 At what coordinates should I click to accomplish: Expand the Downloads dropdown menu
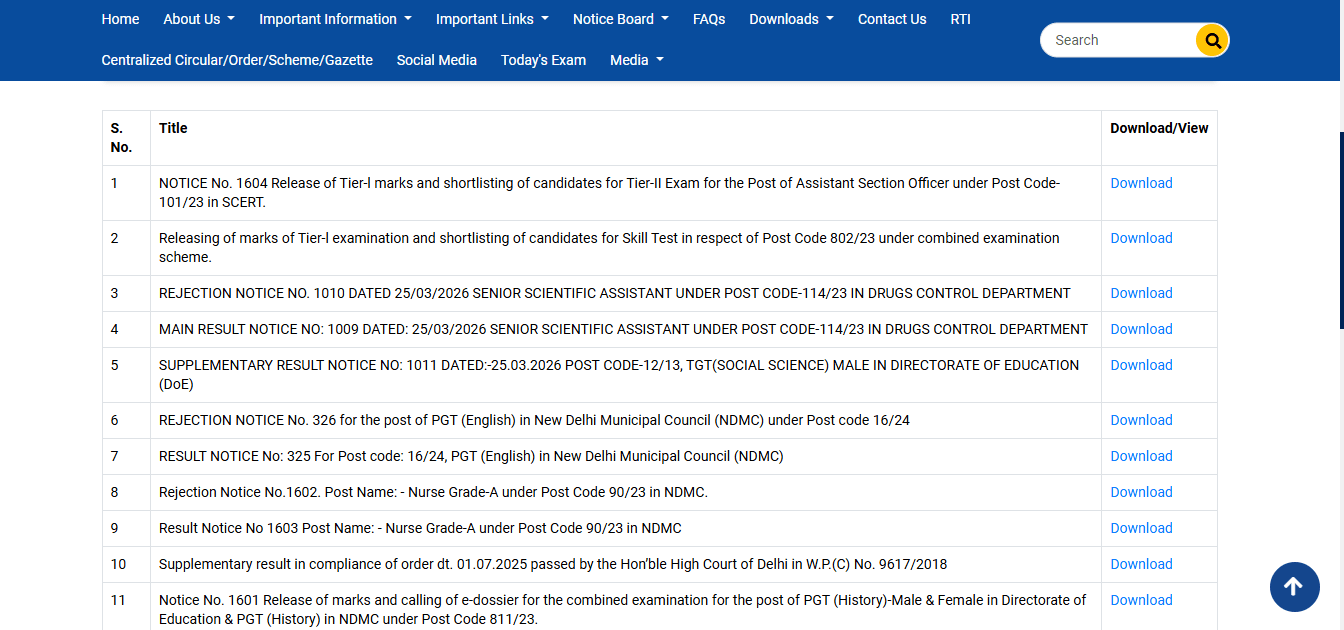pyautogui.click(x=790, y=18)
